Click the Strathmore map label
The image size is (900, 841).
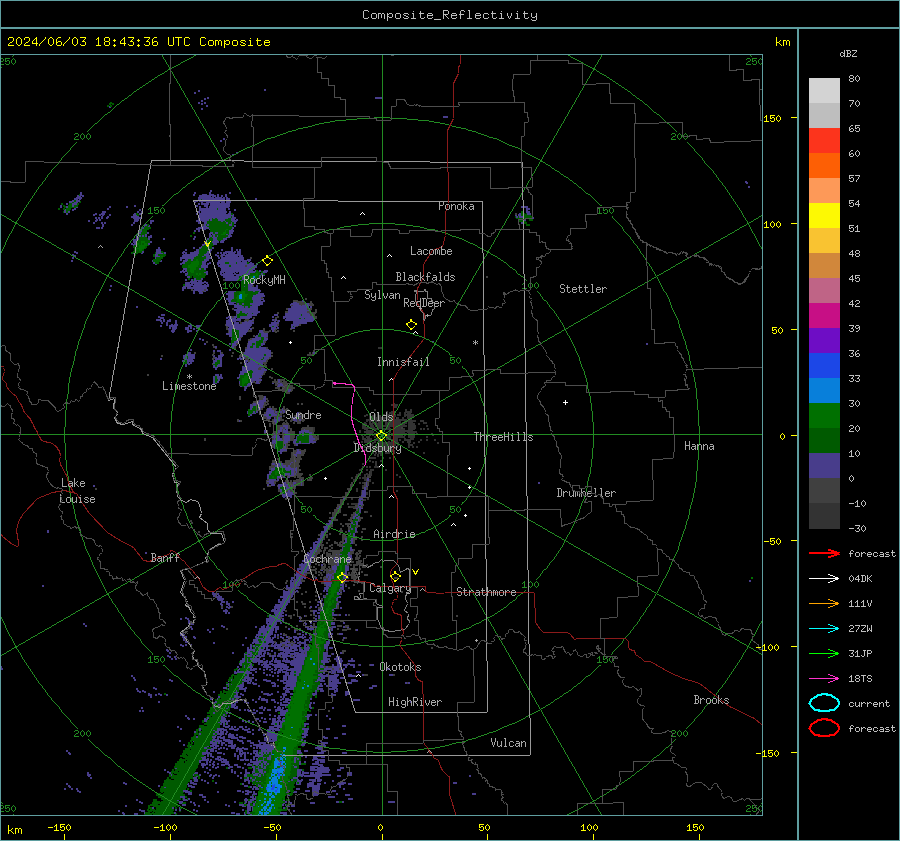pos(486,592)
